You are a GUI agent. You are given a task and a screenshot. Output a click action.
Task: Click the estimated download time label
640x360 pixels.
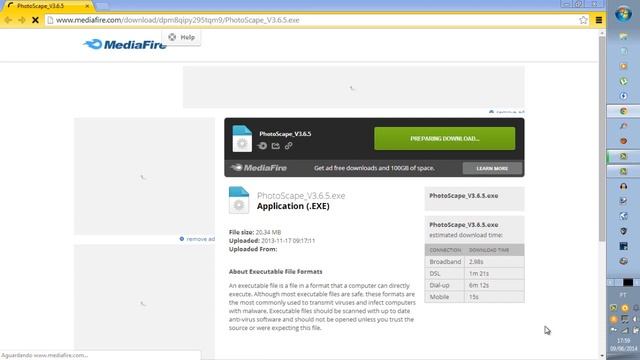(x=466, y=235)
